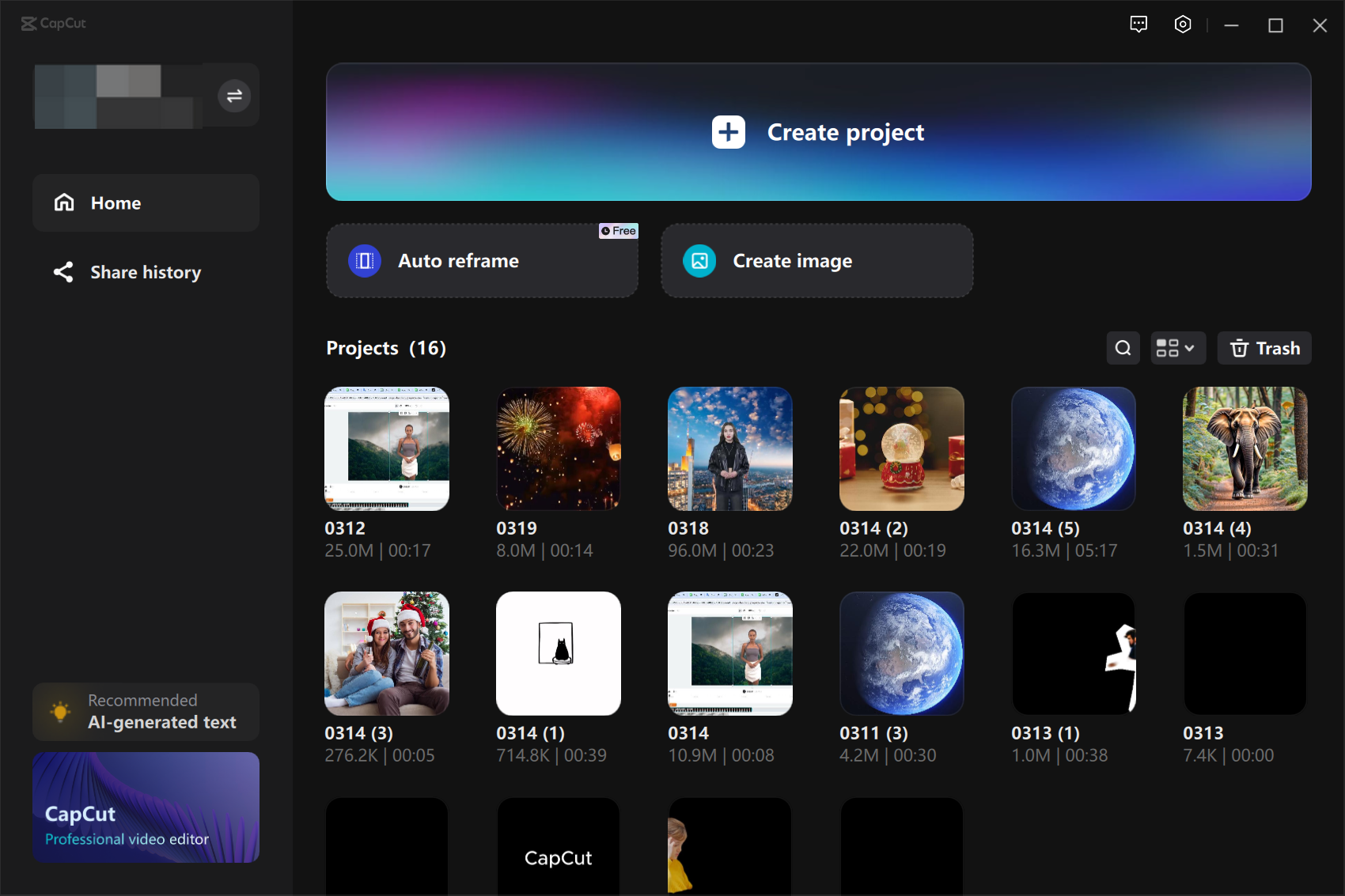Click the 0311 (3) project name
The image size is (1345, 896).
coord(873,733)
